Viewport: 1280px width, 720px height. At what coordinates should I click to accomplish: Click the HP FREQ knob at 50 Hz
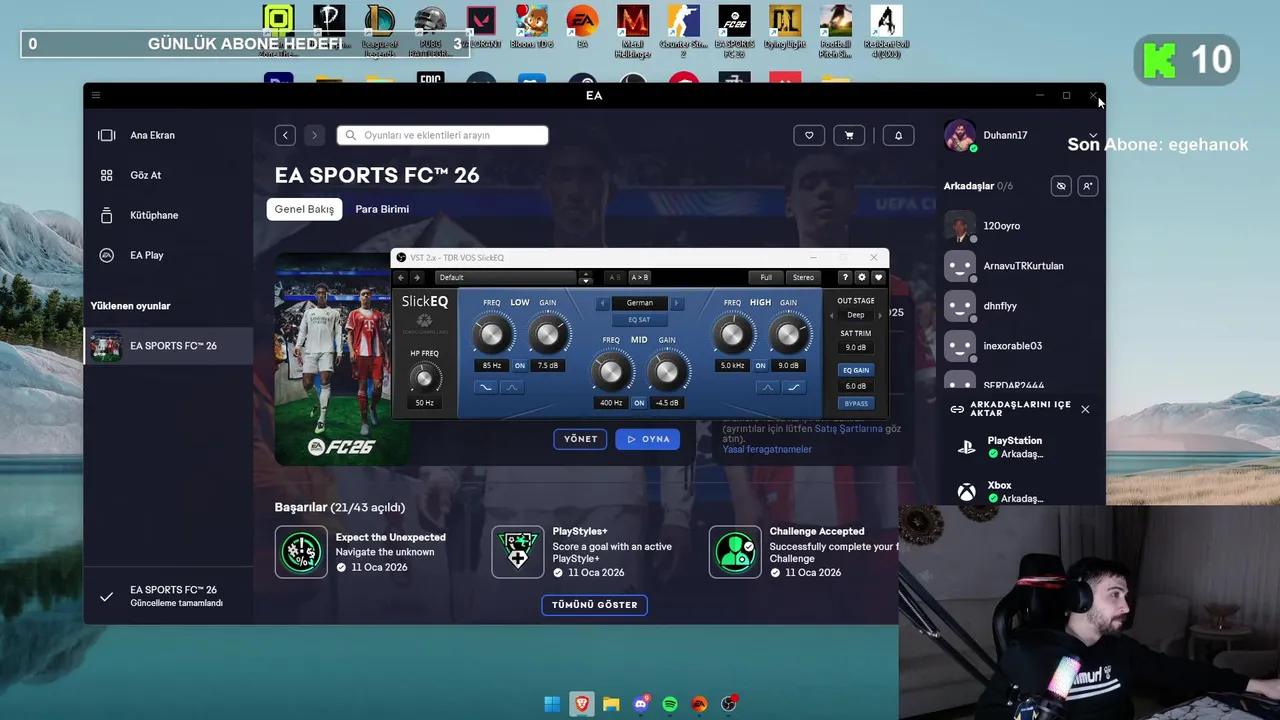(424, 379)
